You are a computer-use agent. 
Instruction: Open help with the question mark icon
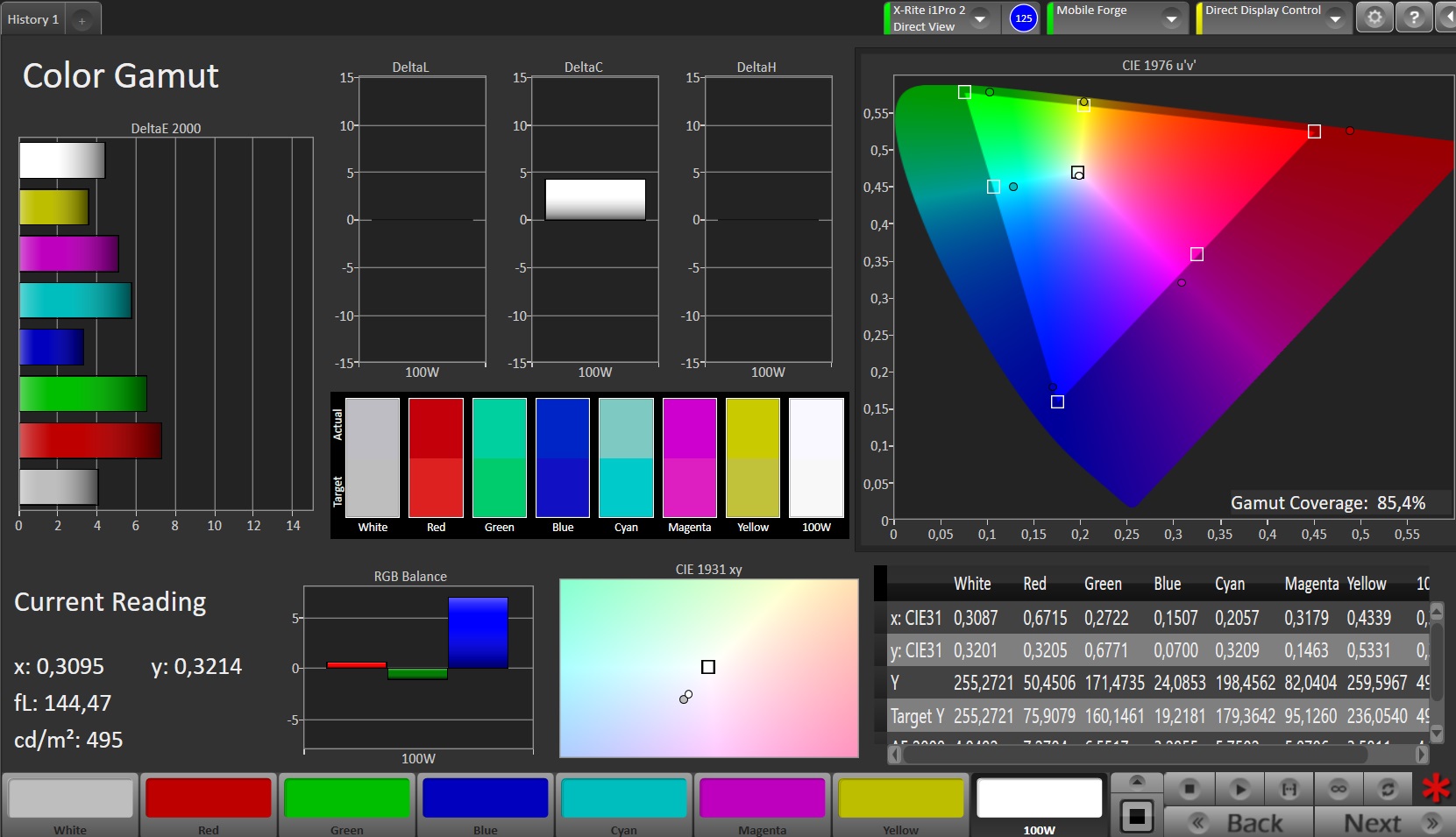(1414, 18)
